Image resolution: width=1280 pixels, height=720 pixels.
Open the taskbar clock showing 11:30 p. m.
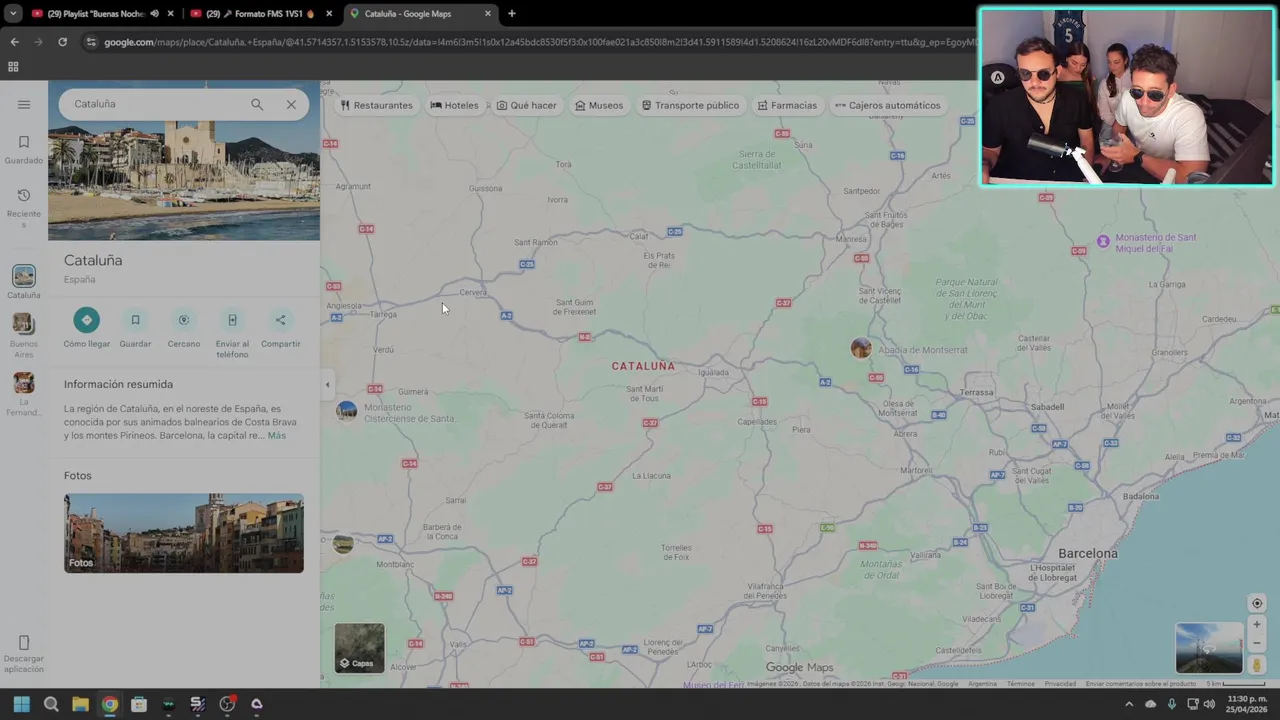tap(1247, 704)
